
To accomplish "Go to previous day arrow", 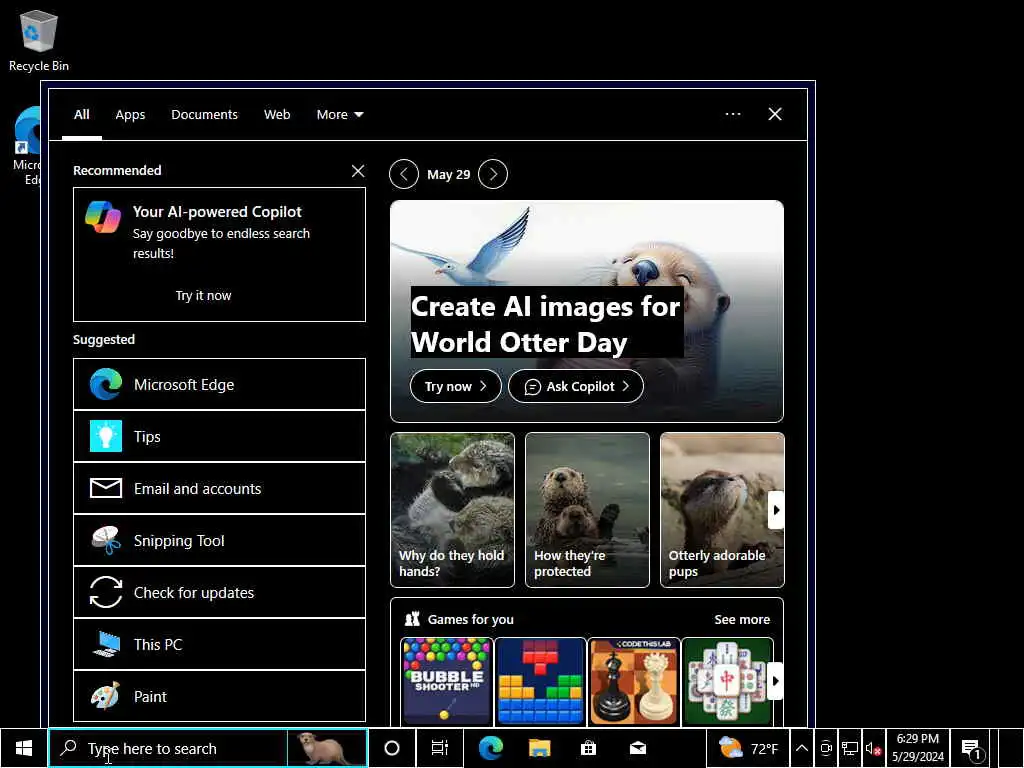I will 404,174.
